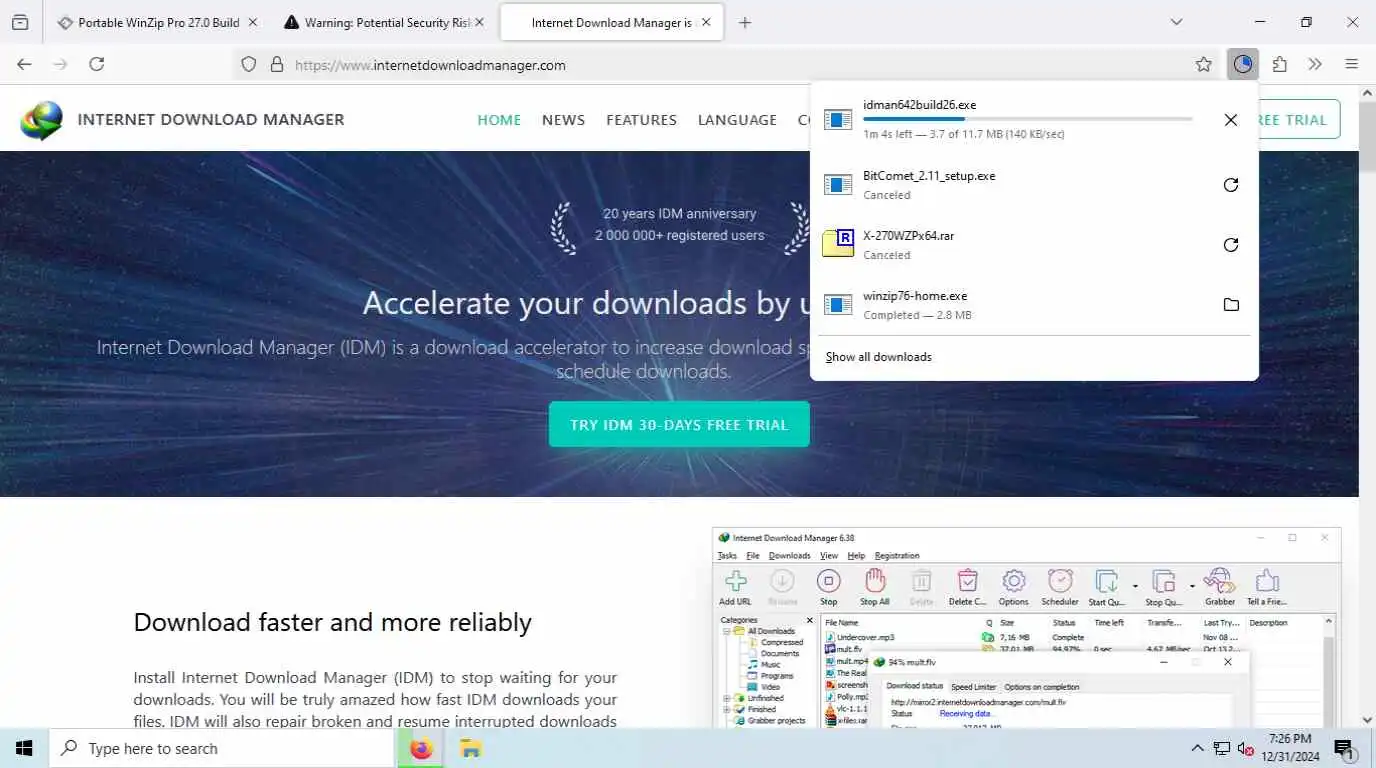Click the downloads toolbar button
The height and width of the screenshot is (768, 1376).
coord(1243,64)
